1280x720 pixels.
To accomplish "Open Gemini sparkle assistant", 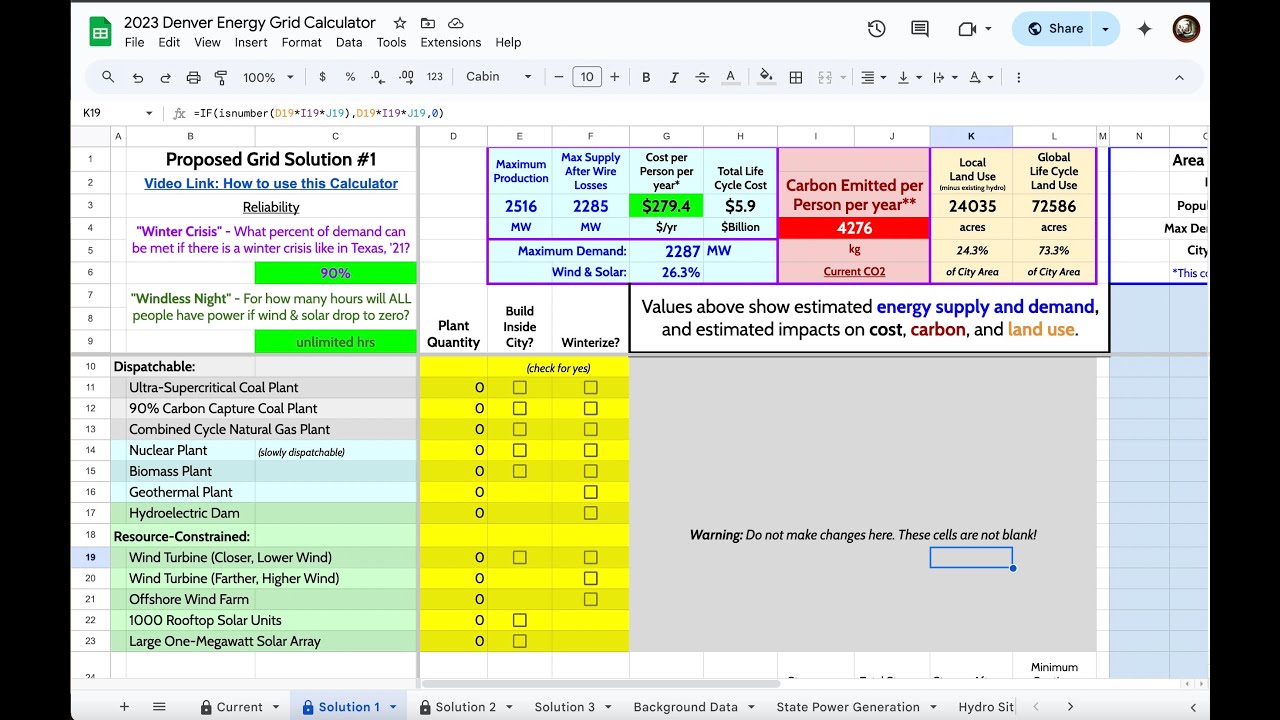I will (1145, 29).
